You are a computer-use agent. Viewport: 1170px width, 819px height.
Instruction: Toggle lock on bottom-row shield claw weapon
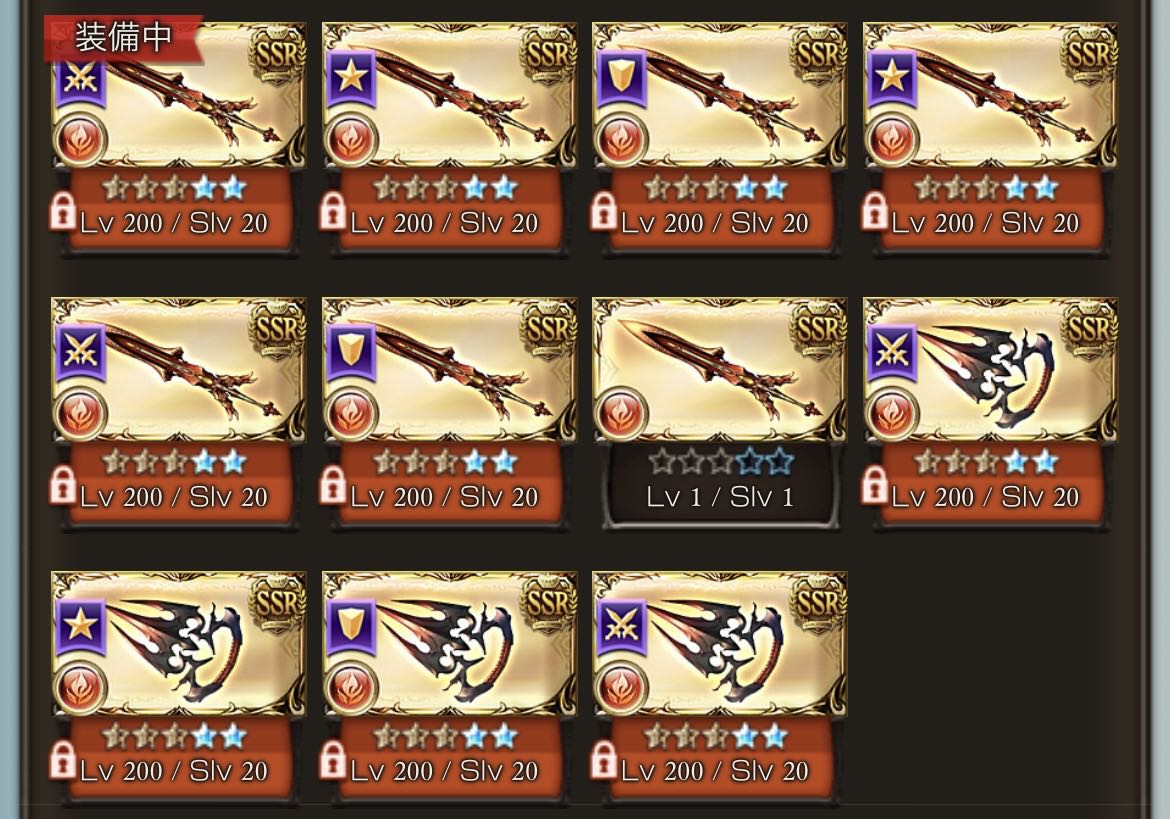(334, 759)
